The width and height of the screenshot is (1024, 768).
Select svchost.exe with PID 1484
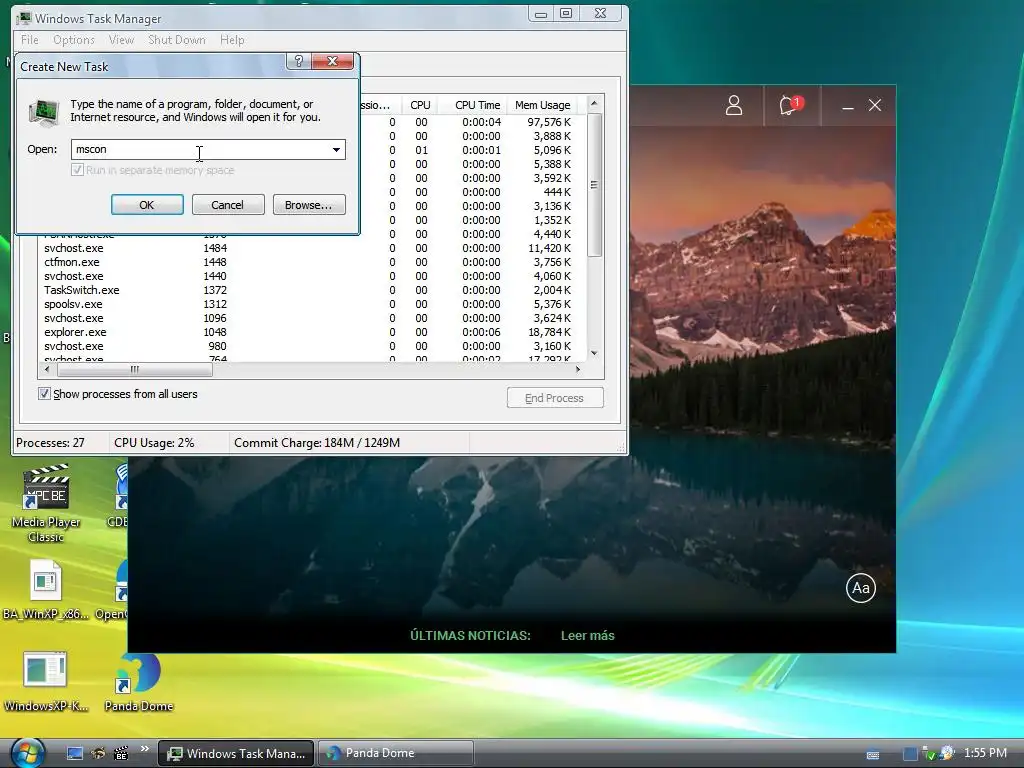tap(310, 248)
